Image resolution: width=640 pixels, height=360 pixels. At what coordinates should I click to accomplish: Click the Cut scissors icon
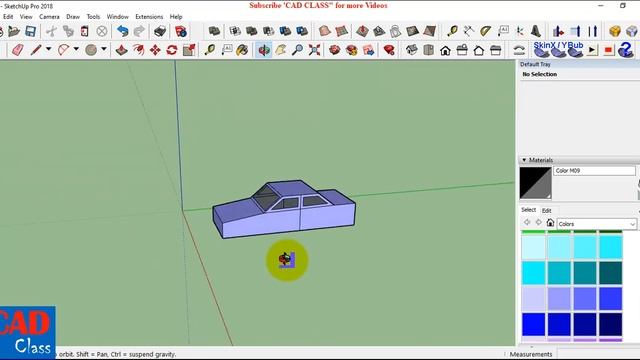[x=51, y=31]
